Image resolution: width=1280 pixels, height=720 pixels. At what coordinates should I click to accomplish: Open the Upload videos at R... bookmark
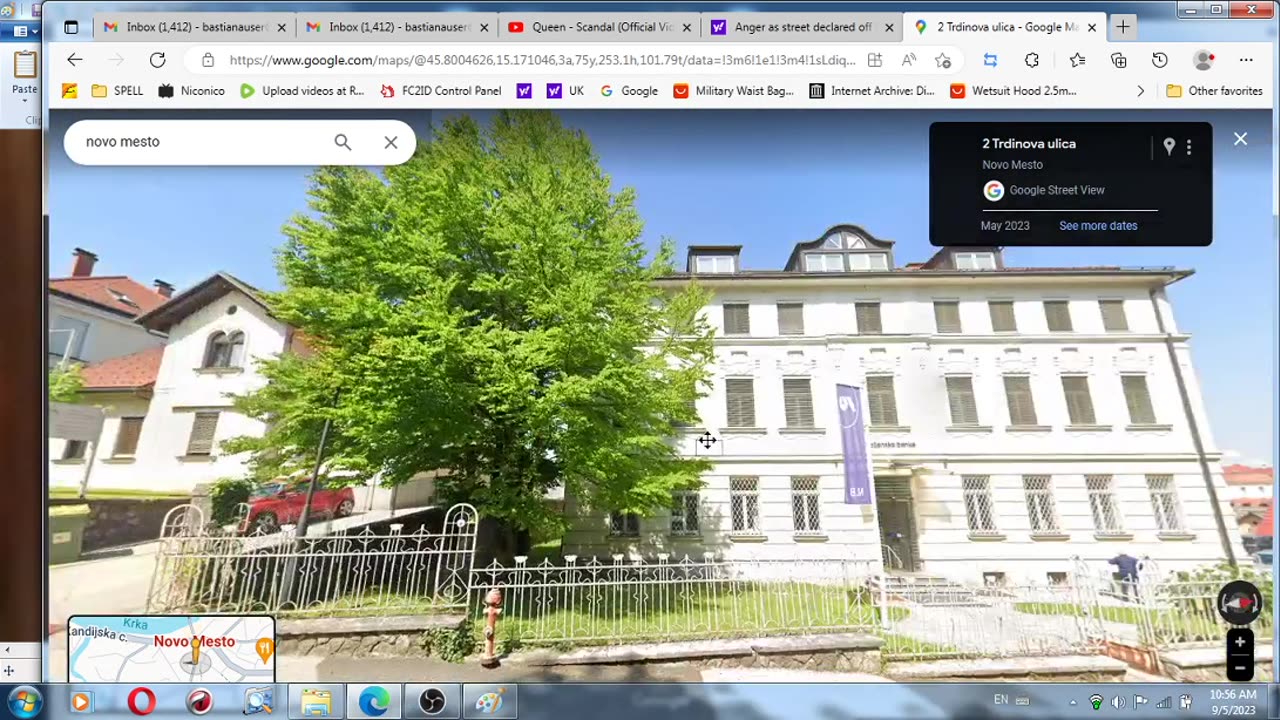(x=302, y=91)
